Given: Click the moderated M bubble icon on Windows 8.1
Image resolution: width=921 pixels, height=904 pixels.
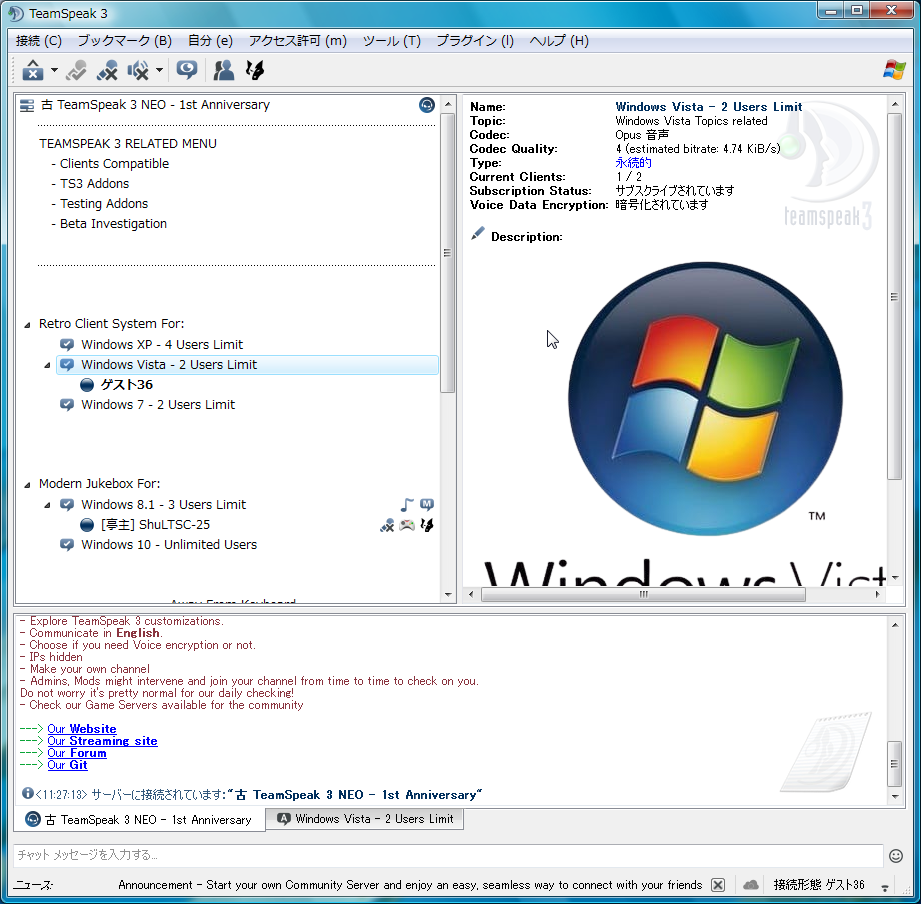Looking at the screenshot, I should (427, 504).
